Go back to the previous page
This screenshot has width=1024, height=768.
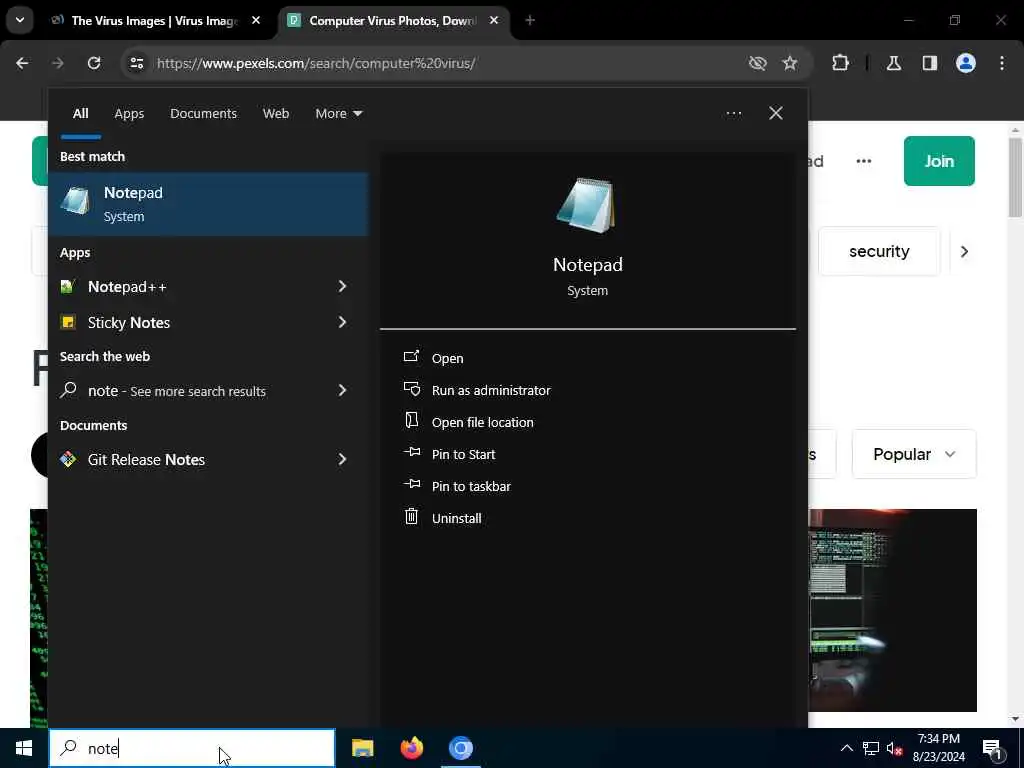[22, 63]
